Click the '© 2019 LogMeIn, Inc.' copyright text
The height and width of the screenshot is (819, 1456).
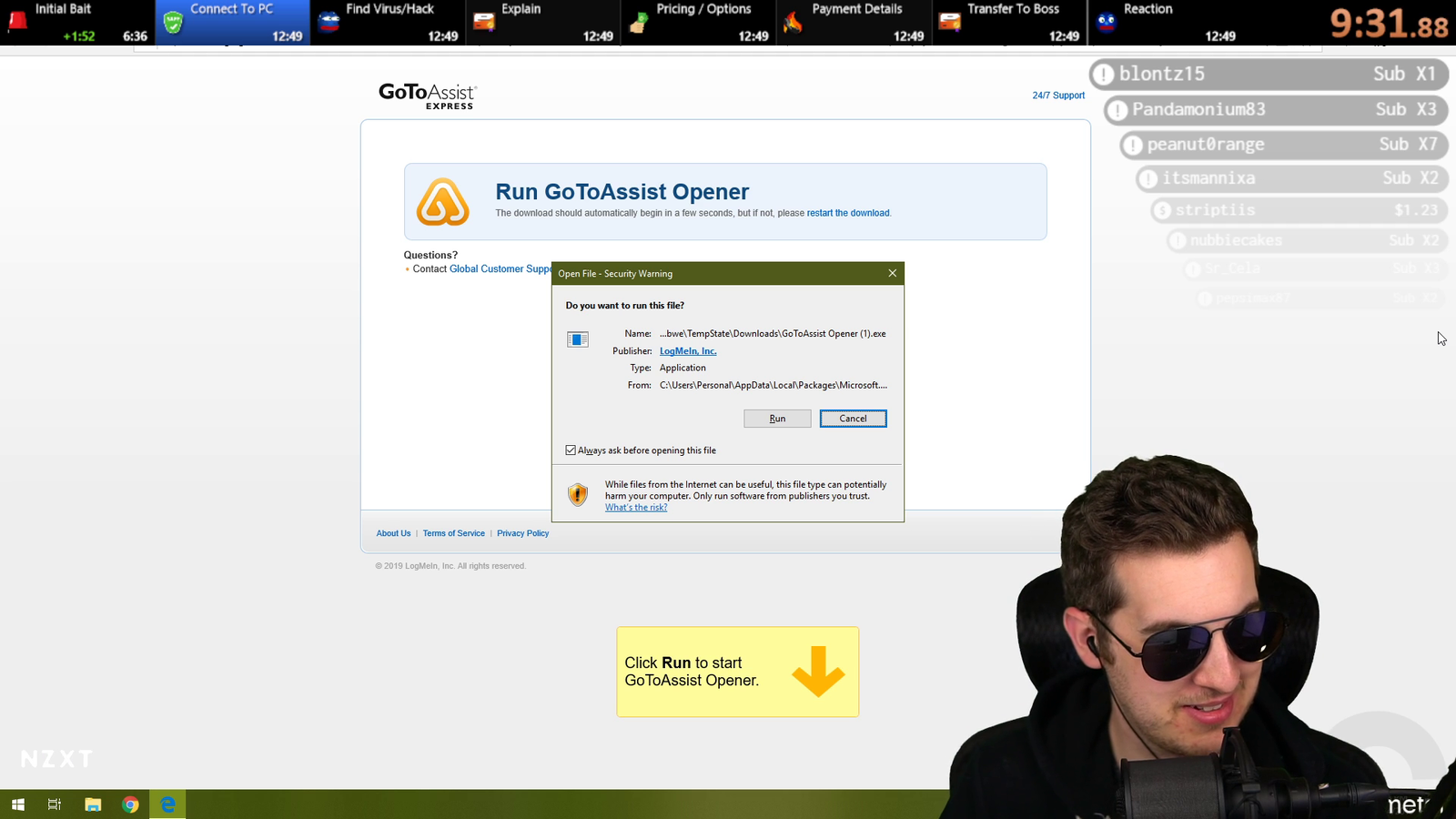450,566
